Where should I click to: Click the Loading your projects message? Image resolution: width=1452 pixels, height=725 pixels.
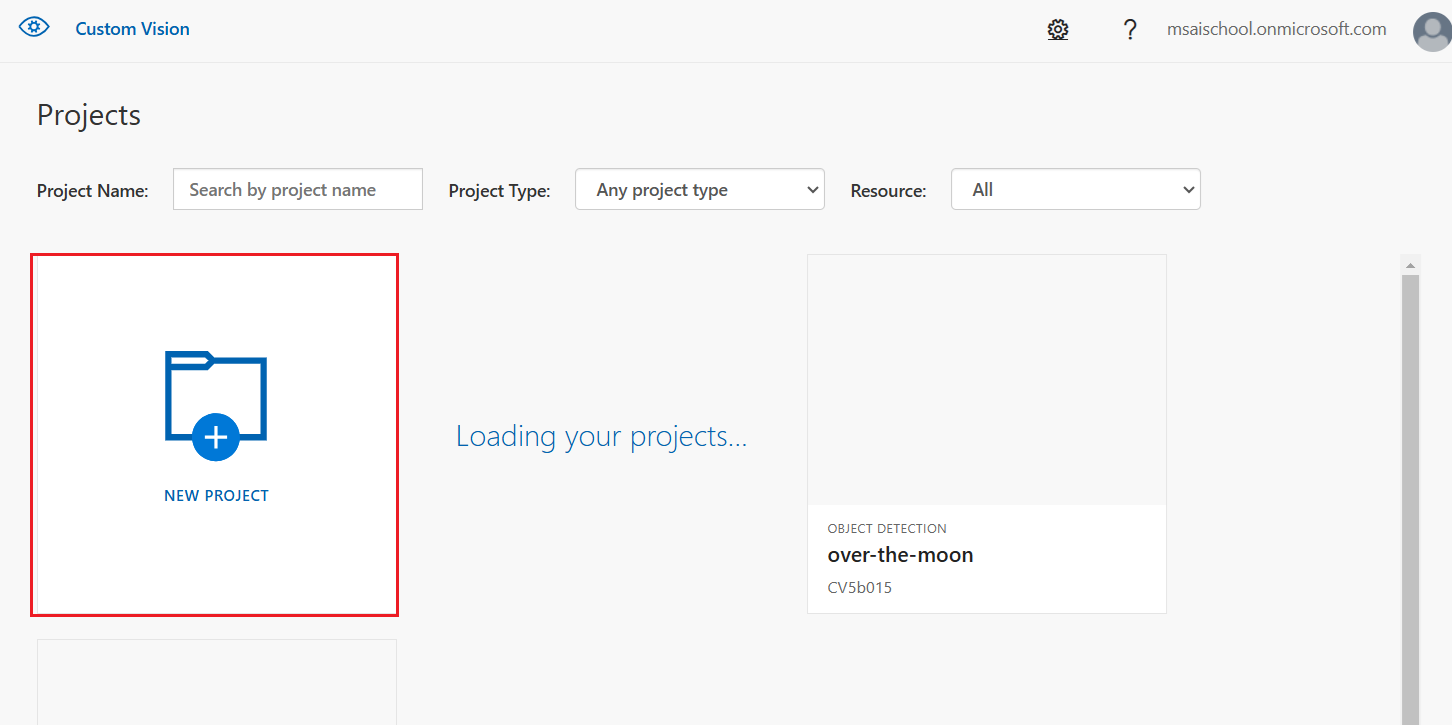[602, 436]
